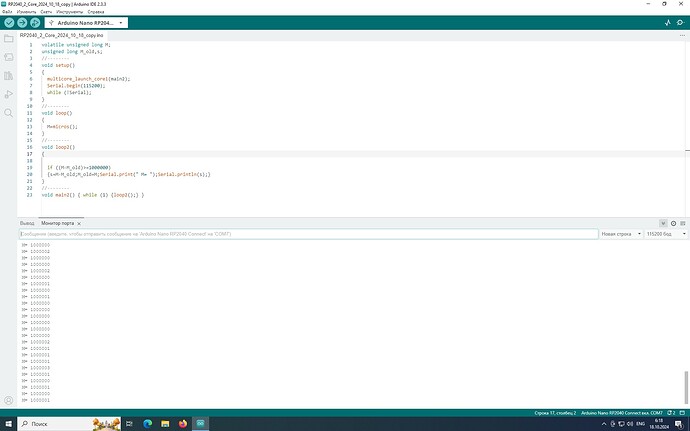Click code line 1 volatile unsigned long M

pyautogui.click(x=76, y=44)
